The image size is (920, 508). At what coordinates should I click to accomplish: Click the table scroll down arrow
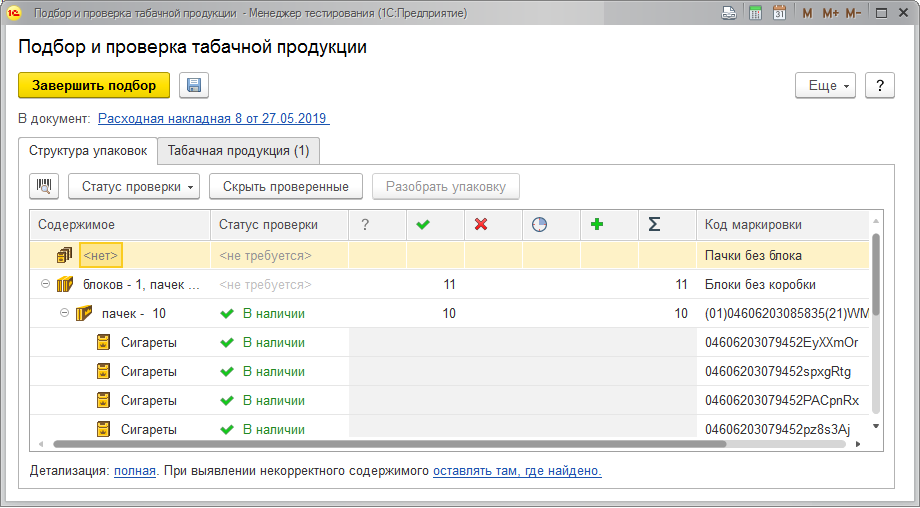point(875,426)
